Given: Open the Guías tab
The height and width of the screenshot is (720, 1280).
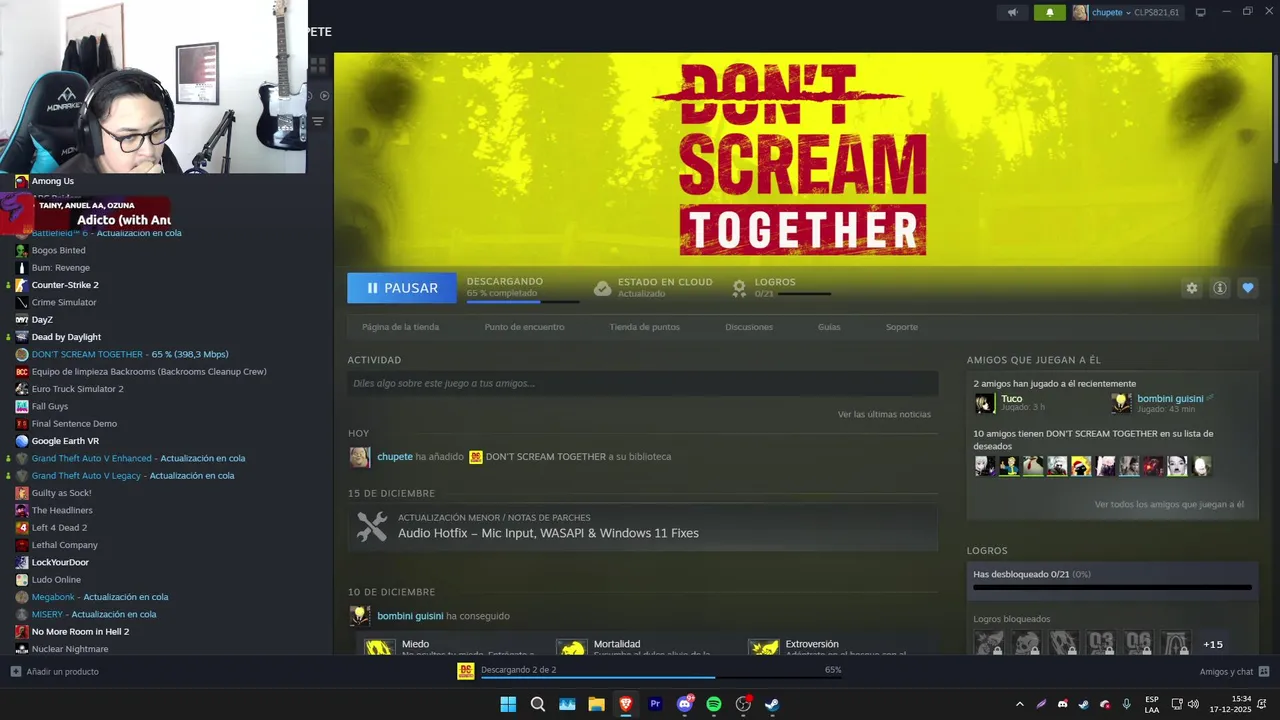Looking at the screenshot, I should (x=829, y=327).
